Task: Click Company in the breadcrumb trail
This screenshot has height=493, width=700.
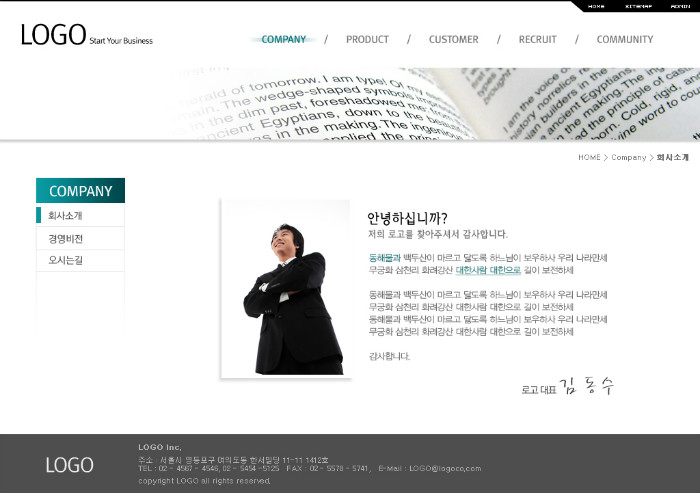Action: pyautogui.click(x=629, y=157)
